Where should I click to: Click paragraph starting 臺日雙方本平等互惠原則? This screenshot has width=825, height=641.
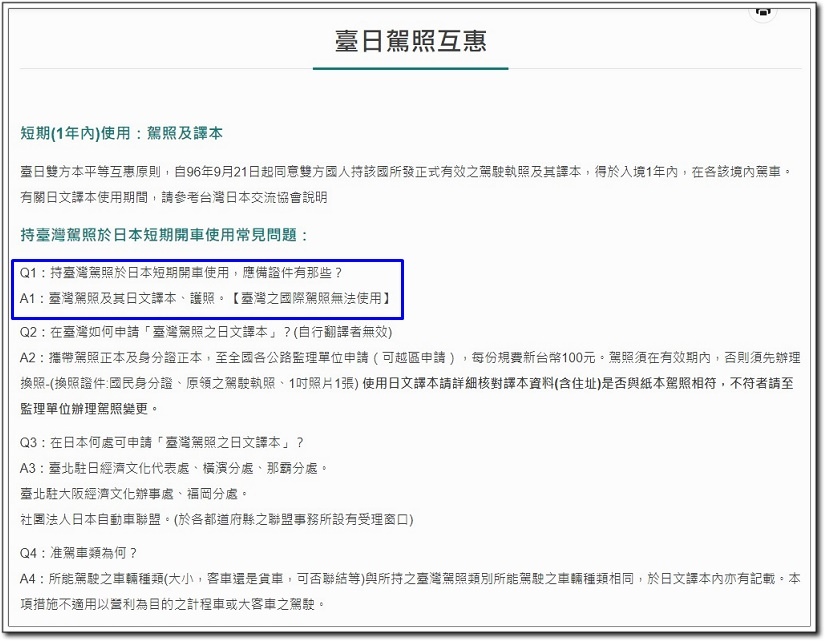pyautogui.click(x=406, y=172)
